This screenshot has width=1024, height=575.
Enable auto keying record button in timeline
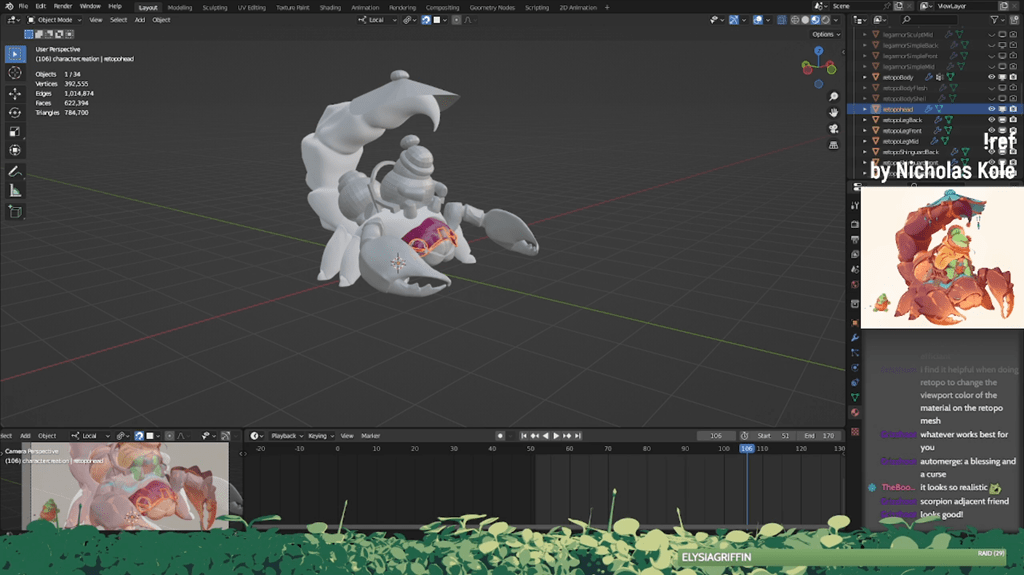(500, 436)
